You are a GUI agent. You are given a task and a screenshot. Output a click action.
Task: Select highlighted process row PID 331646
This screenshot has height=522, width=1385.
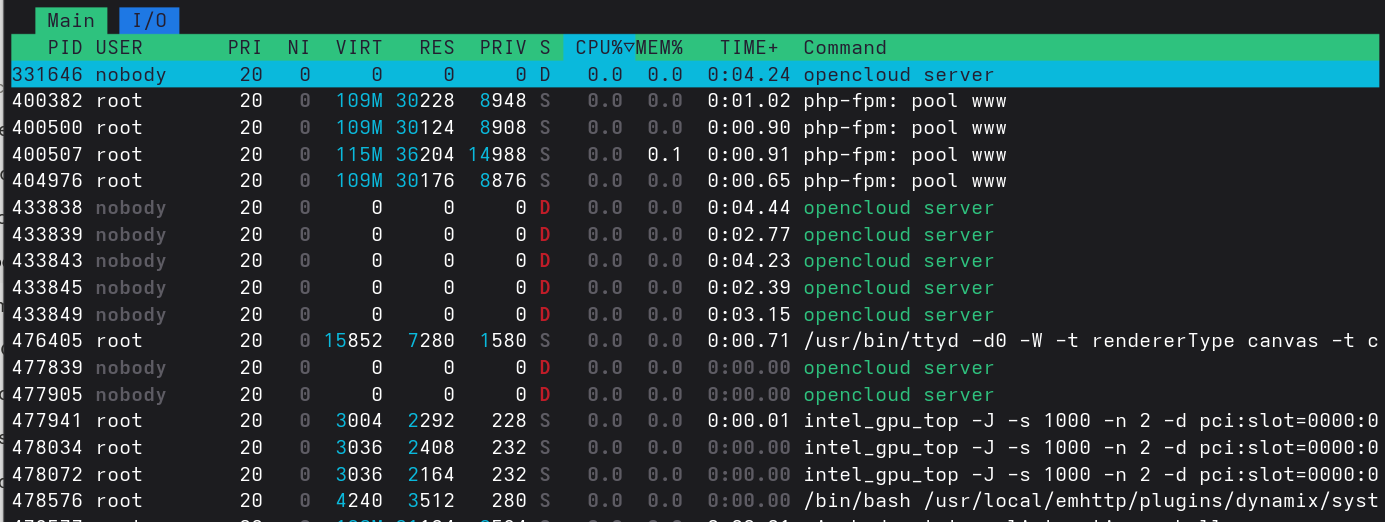coord(694,74)
